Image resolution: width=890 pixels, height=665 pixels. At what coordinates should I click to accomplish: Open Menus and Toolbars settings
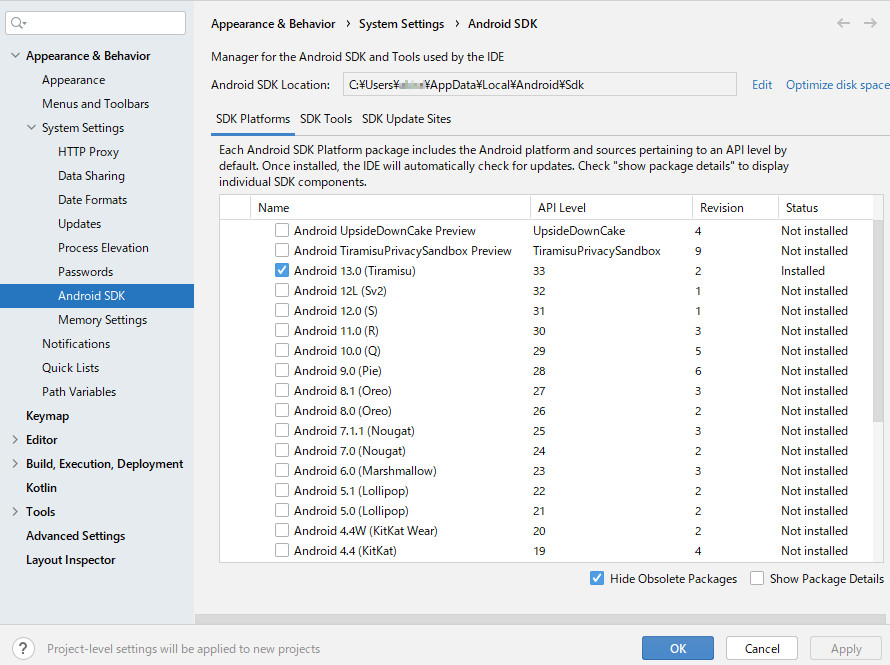point(95,104)
